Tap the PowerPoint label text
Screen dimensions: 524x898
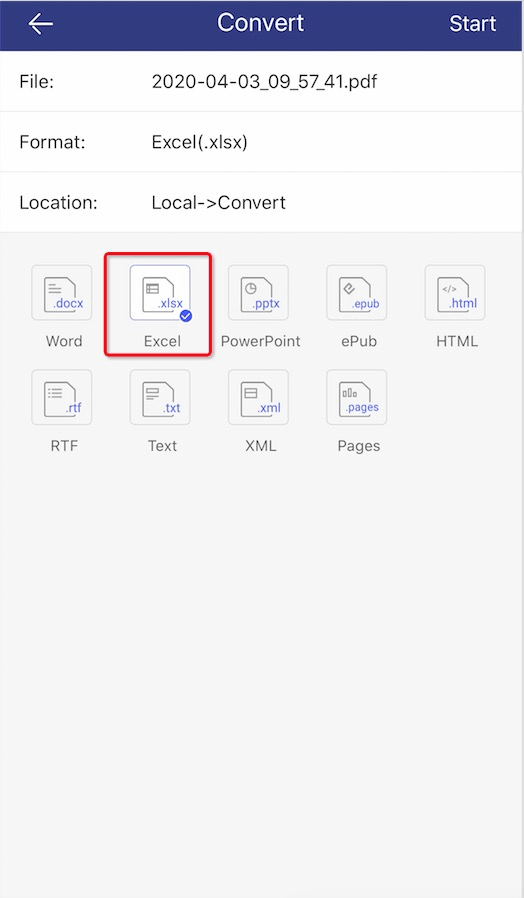pos(261,341)
